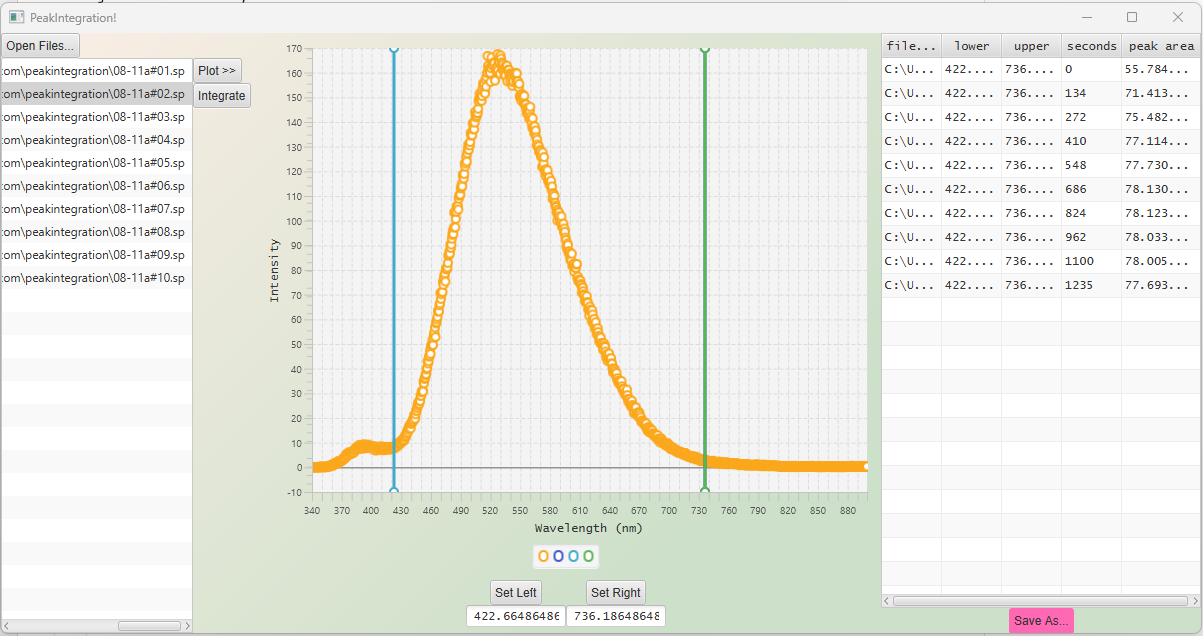Click the PeakIntegration app icon in the title bar
The width and height of the screenshot is (1203, 636).
pyautogui.click(x=17, y=17)
